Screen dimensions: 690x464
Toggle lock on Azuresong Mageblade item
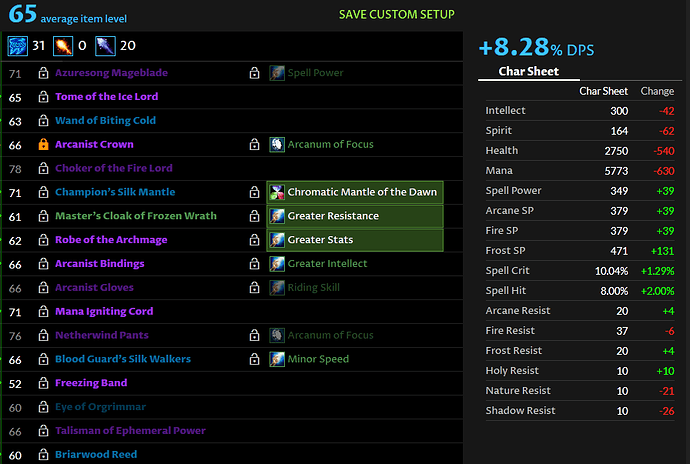coord(43,73)
